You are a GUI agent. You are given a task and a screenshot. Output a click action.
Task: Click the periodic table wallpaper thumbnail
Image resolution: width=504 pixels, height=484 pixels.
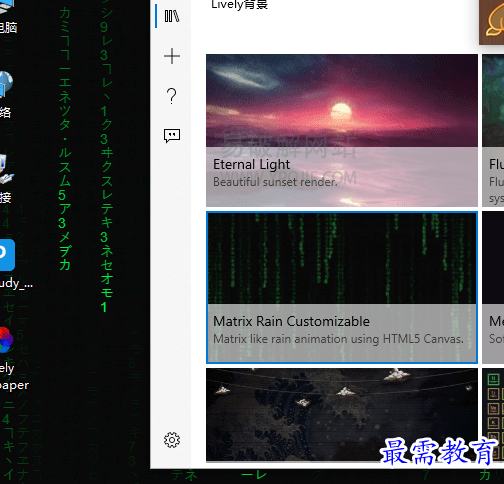click(493, 415)
